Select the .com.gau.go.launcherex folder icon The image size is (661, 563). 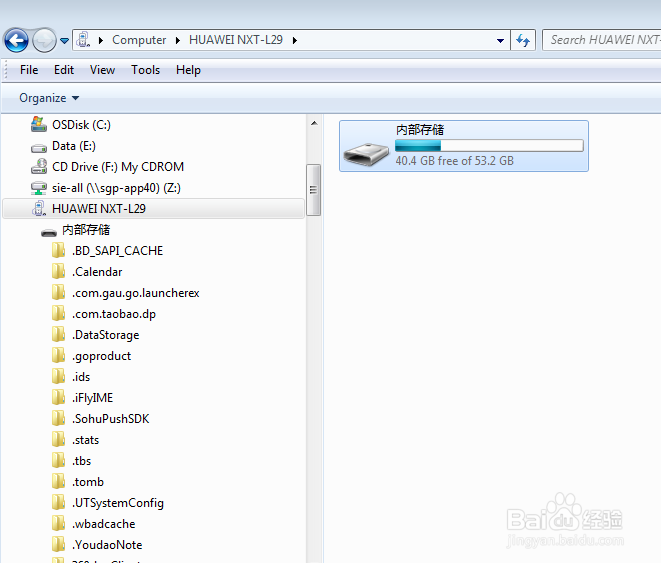pyautogui.click(x=59, y=292)
